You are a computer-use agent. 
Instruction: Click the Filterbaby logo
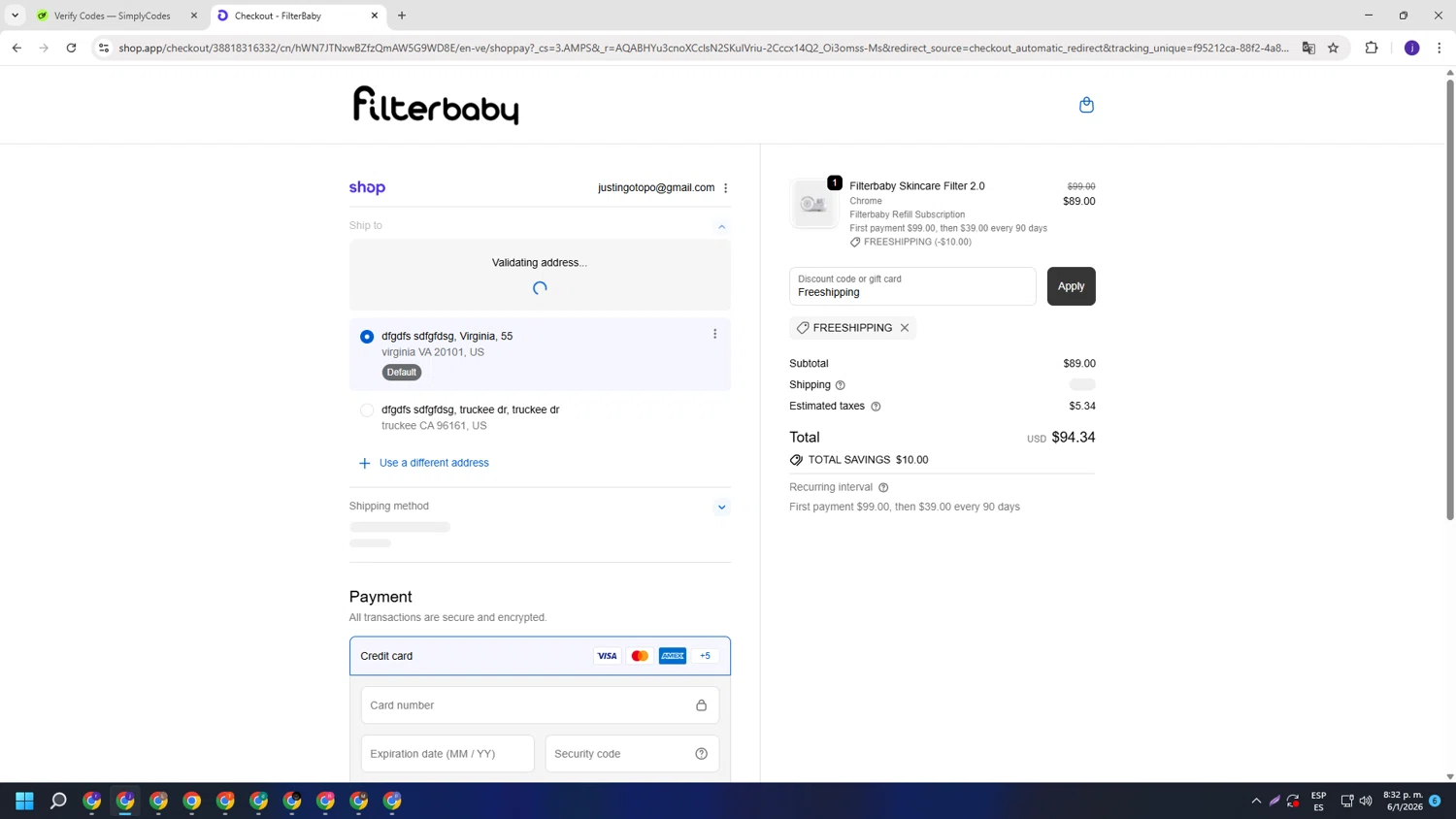click(436, 105)
